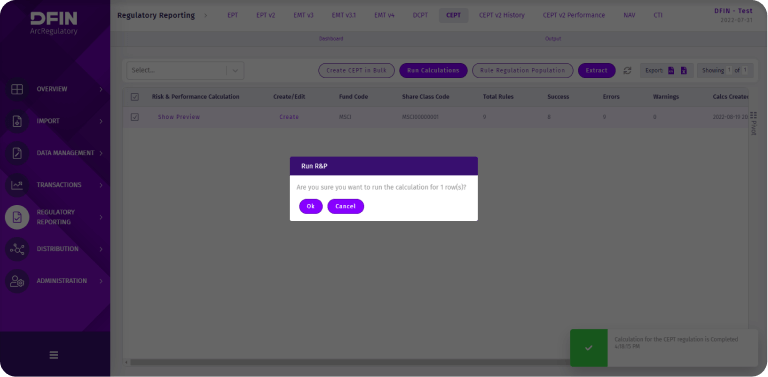Click the Create link in the MSCI row

coord(289,117)
